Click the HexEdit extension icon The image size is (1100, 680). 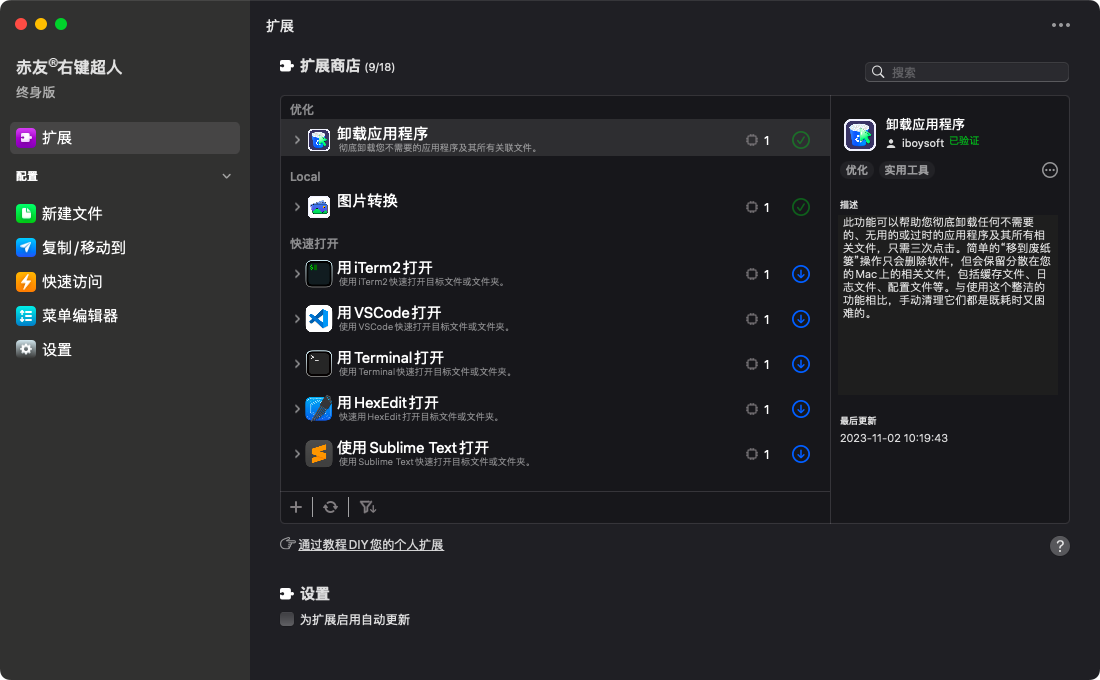318,409
